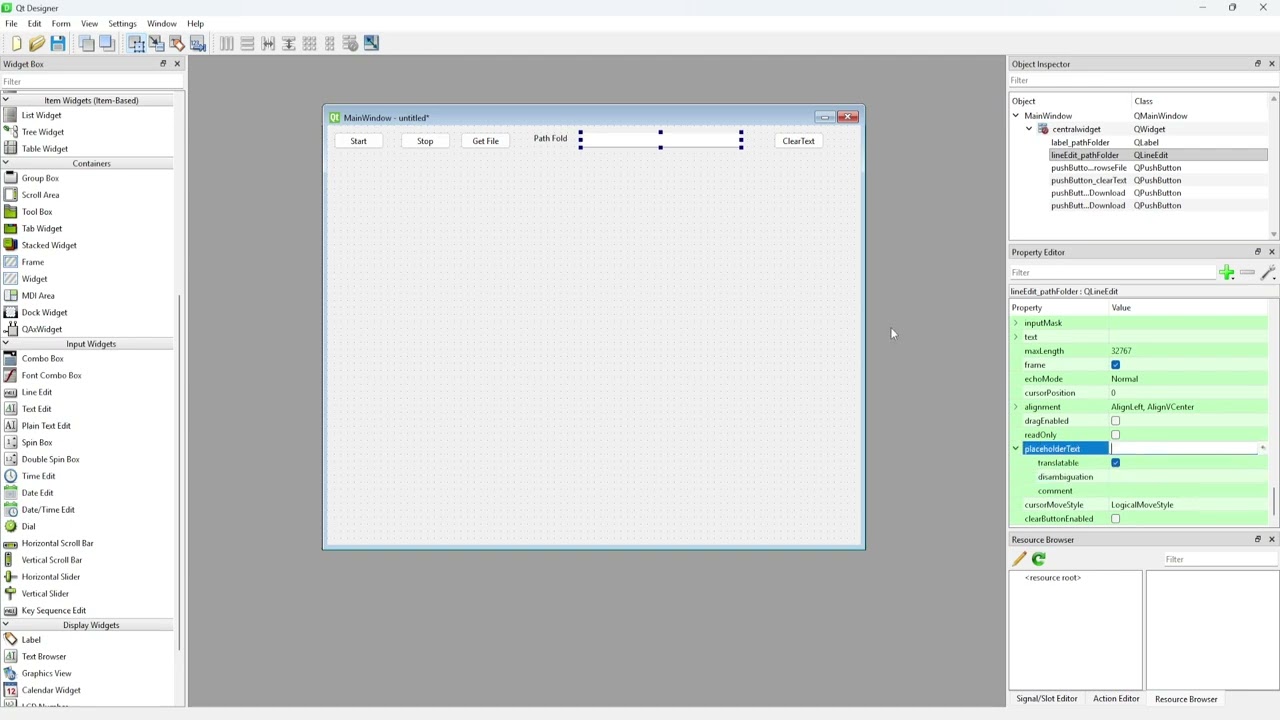Click the Save form floppy icon
The image size is (1280, 720).
[58, 43]
